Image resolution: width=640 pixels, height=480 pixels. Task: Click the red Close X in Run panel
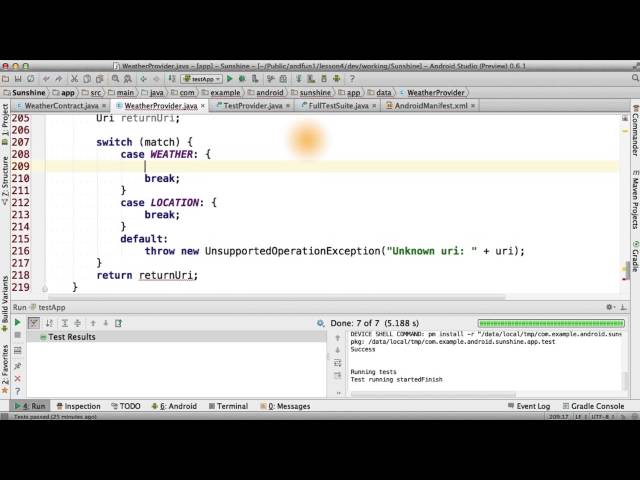tap(18, 379)
